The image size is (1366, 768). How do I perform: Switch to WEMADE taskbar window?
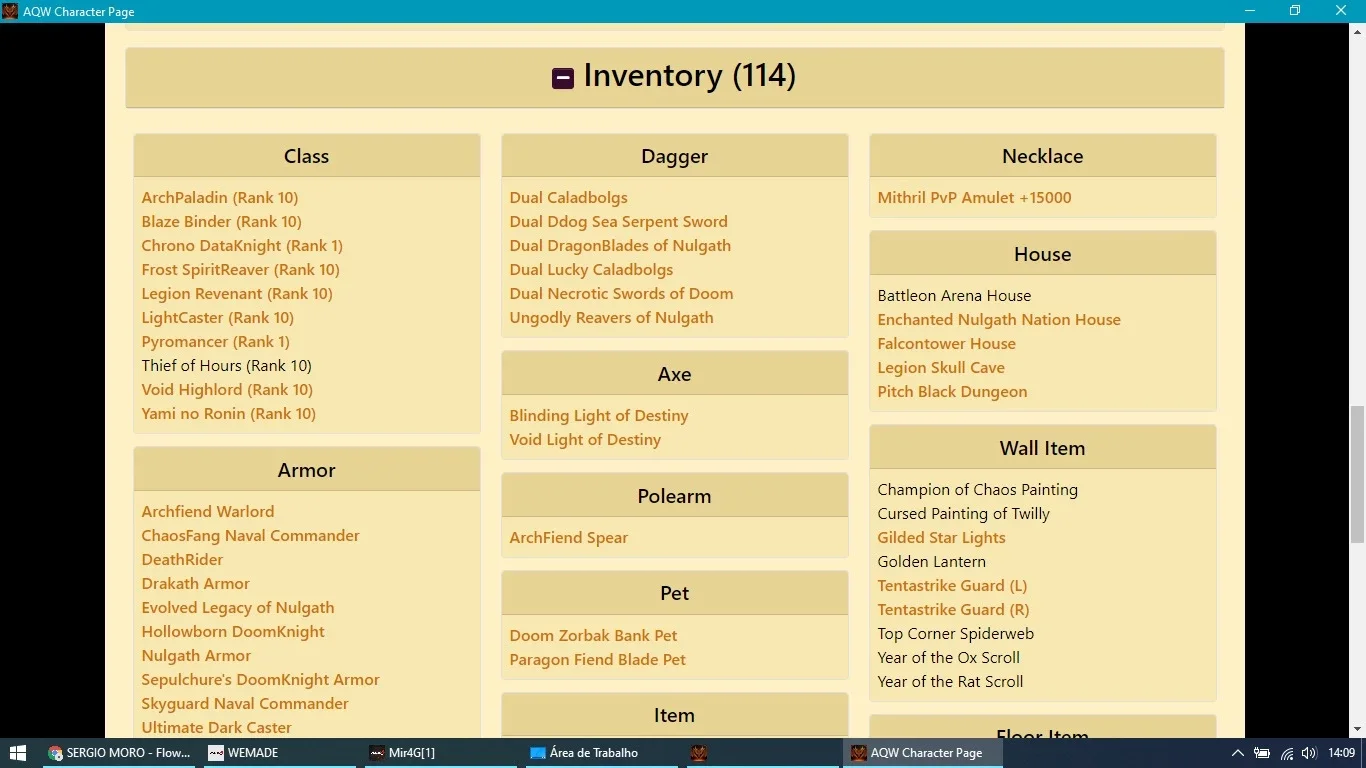pos(279,753)
